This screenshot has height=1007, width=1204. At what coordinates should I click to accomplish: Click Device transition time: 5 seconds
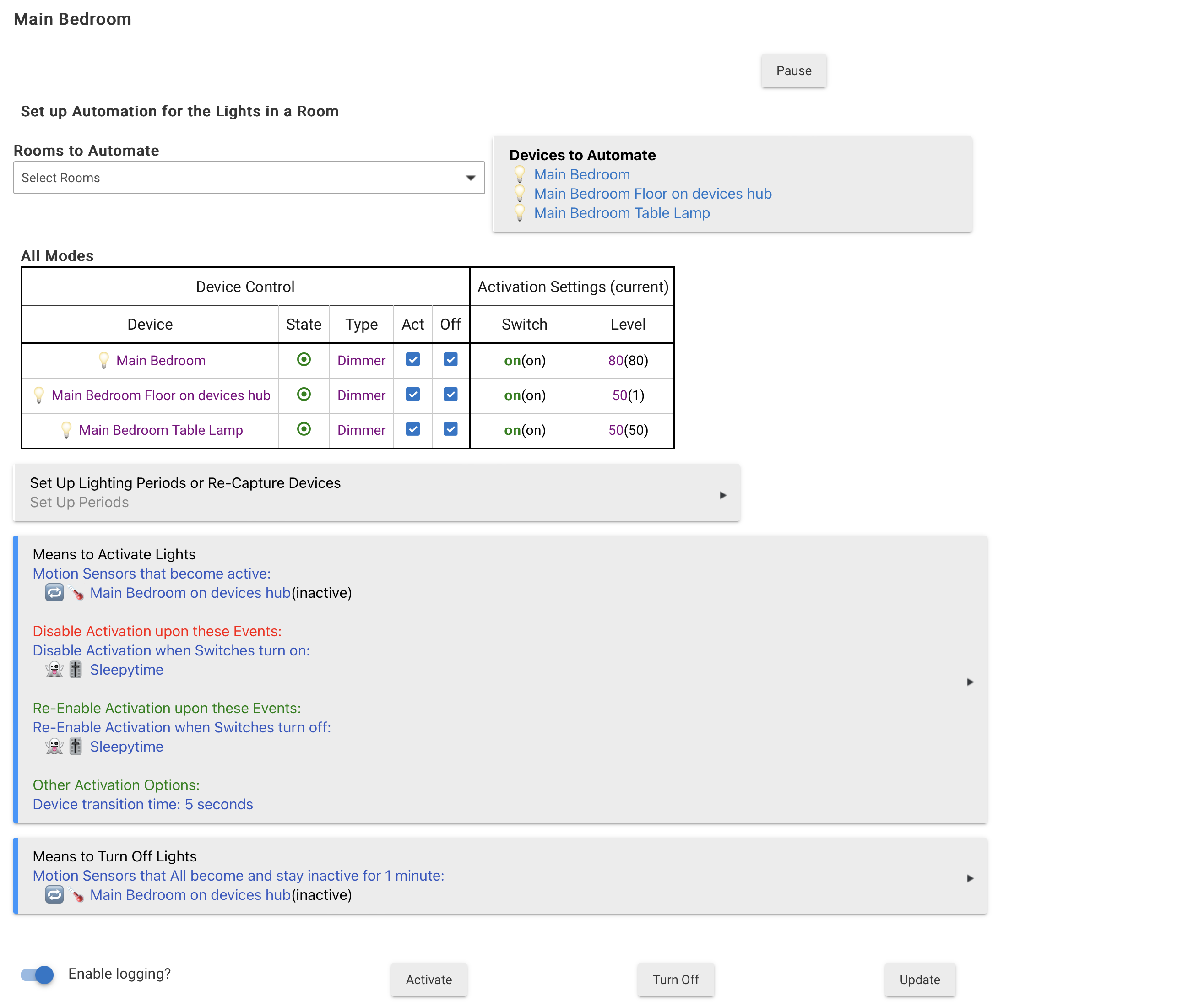(143, 804)
